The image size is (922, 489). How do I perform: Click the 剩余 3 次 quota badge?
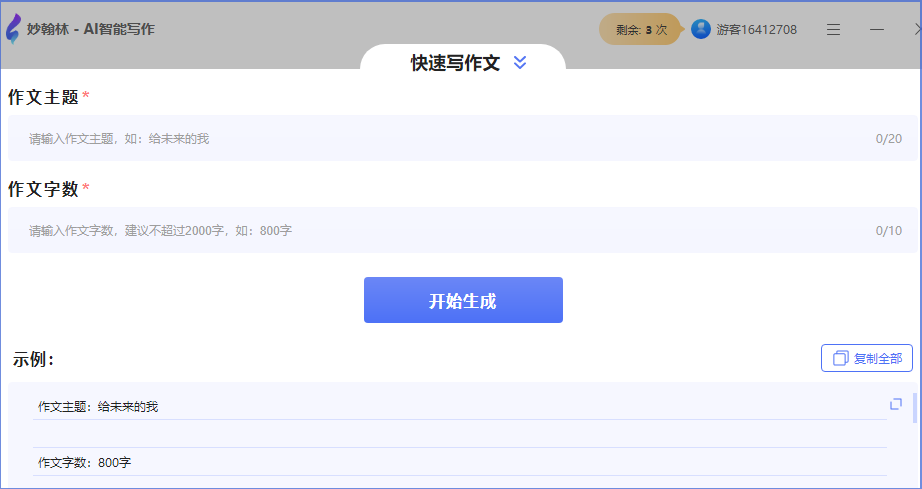tap(641, 29)
